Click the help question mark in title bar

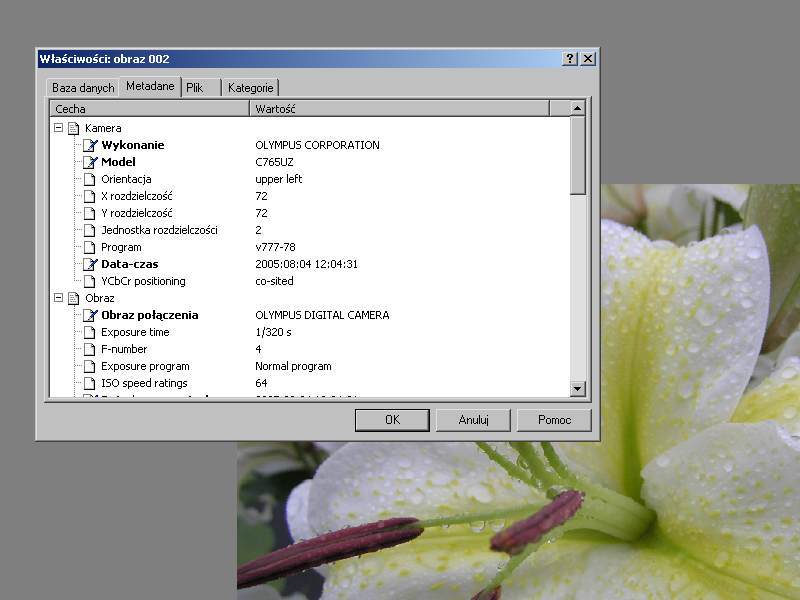[x=570, y=59]
